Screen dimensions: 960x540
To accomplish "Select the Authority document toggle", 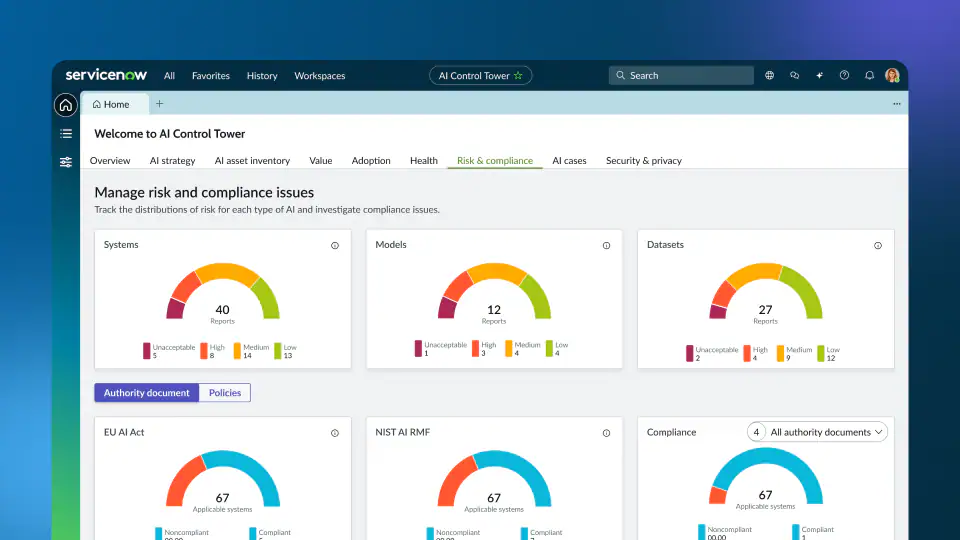I will pyautogui.click(x=147, y=393).
